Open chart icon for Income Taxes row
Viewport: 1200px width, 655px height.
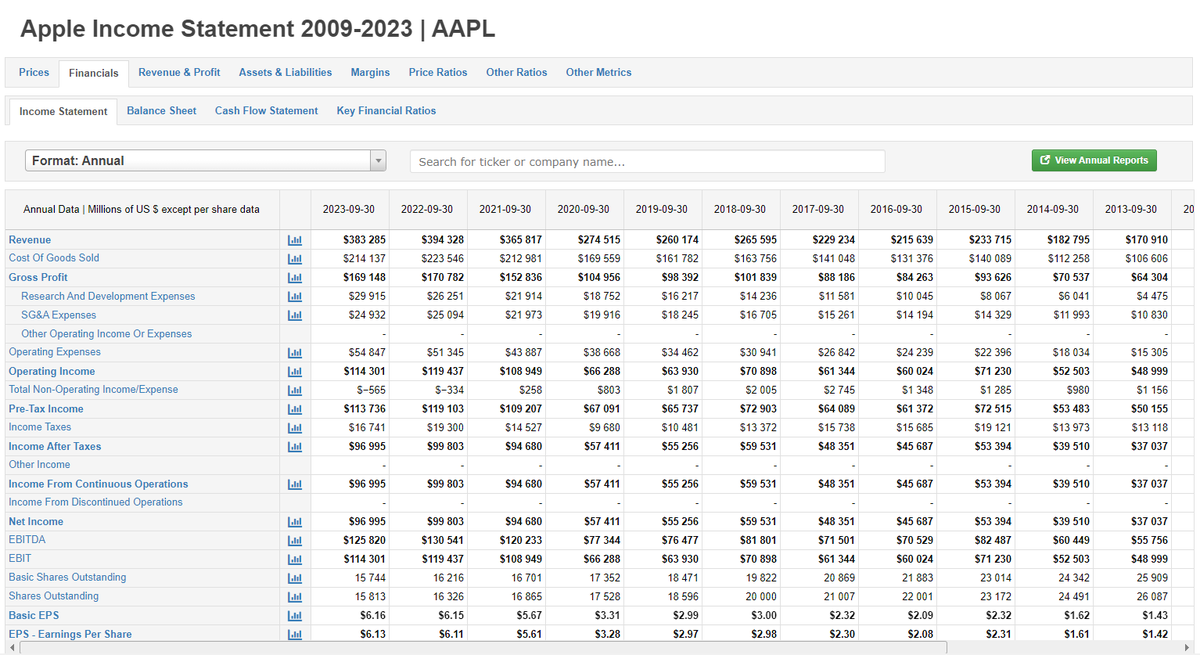click(x=294, y=428)
